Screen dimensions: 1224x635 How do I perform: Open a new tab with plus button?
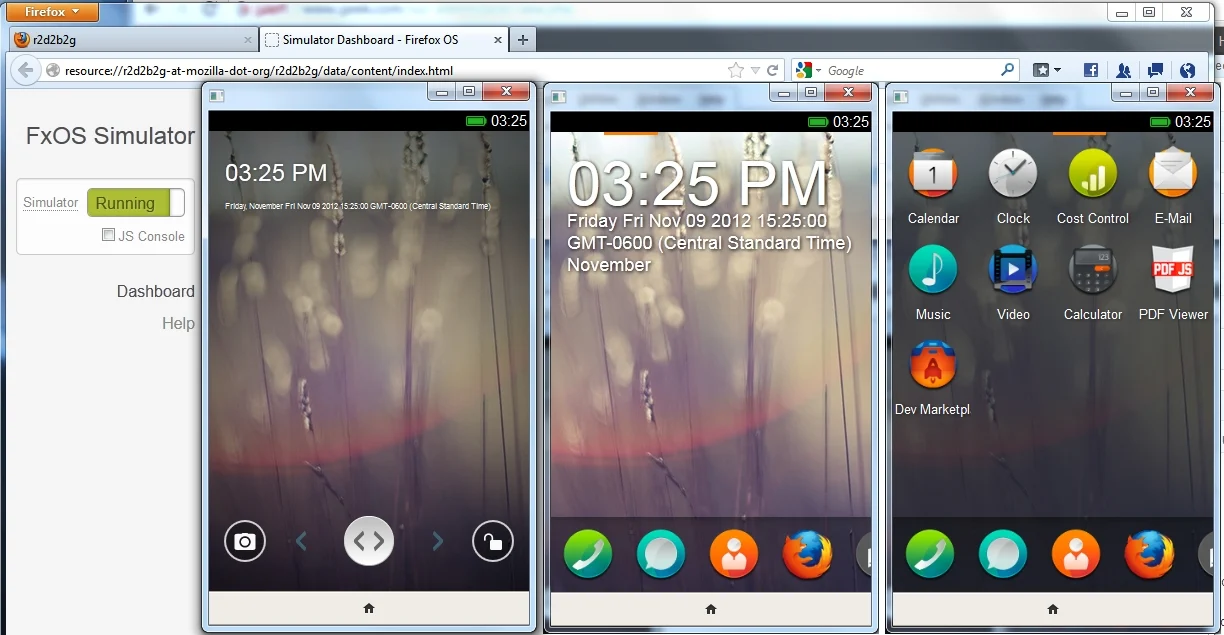point(523,40)
